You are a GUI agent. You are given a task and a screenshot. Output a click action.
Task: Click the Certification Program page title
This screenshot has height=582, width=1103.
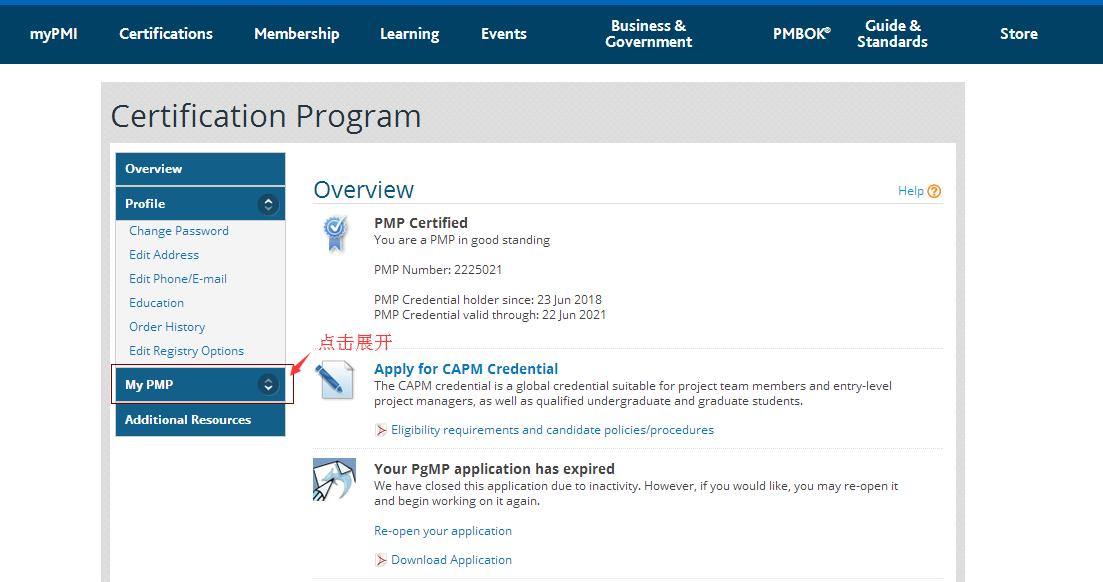pyautogui.click(x=266, y=116)
